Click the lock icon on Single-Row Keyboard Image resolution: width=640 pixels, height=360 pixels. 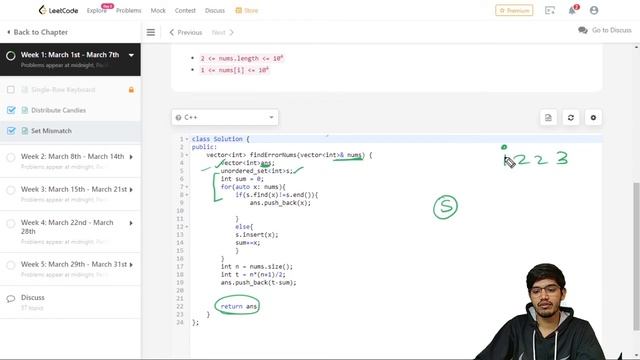(x=131, y=89)
